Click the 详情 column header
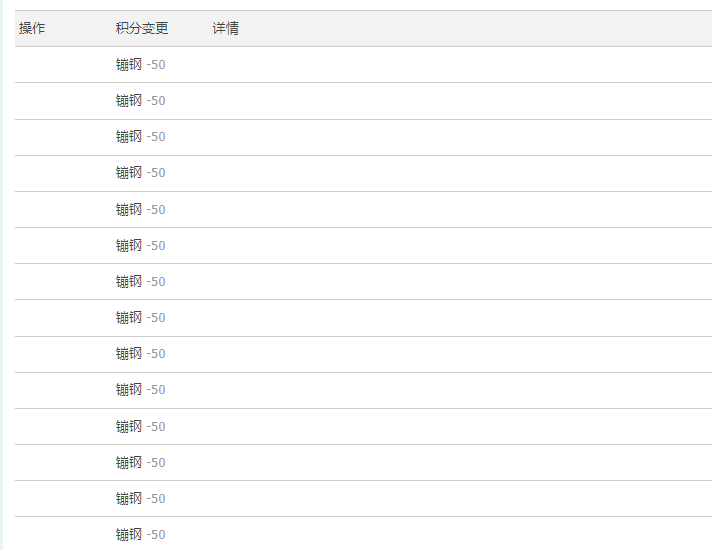 pos(226,29)
